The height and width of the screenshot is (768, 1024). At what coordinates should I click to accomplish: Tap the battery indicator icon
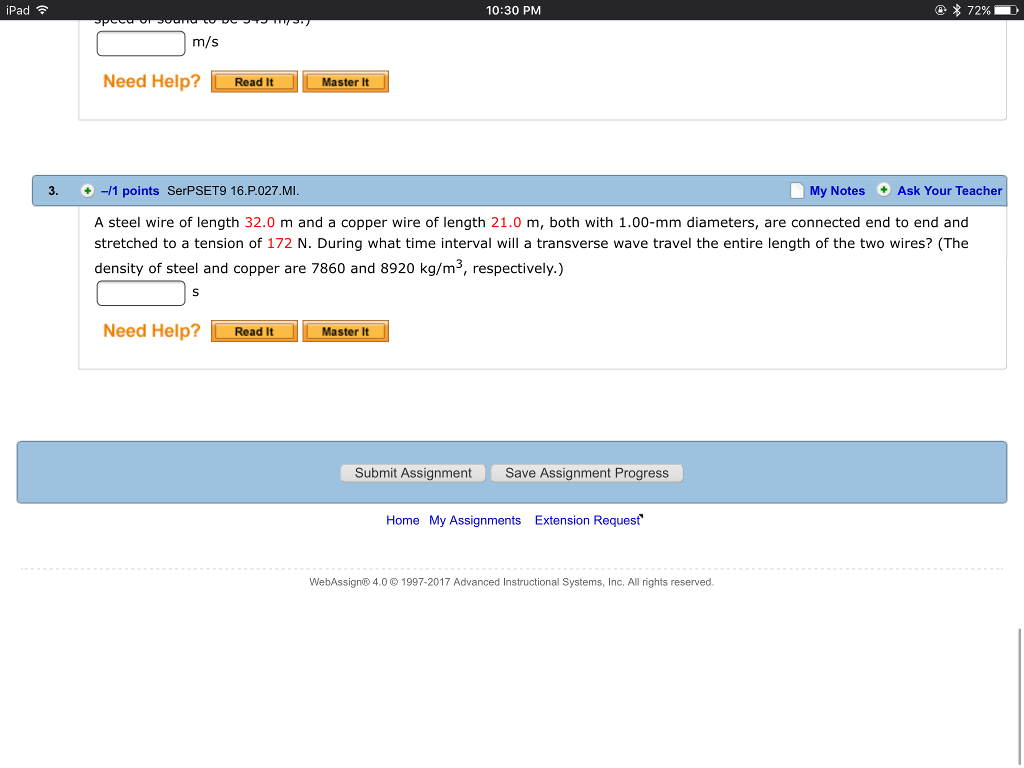tap(1006, 10)
